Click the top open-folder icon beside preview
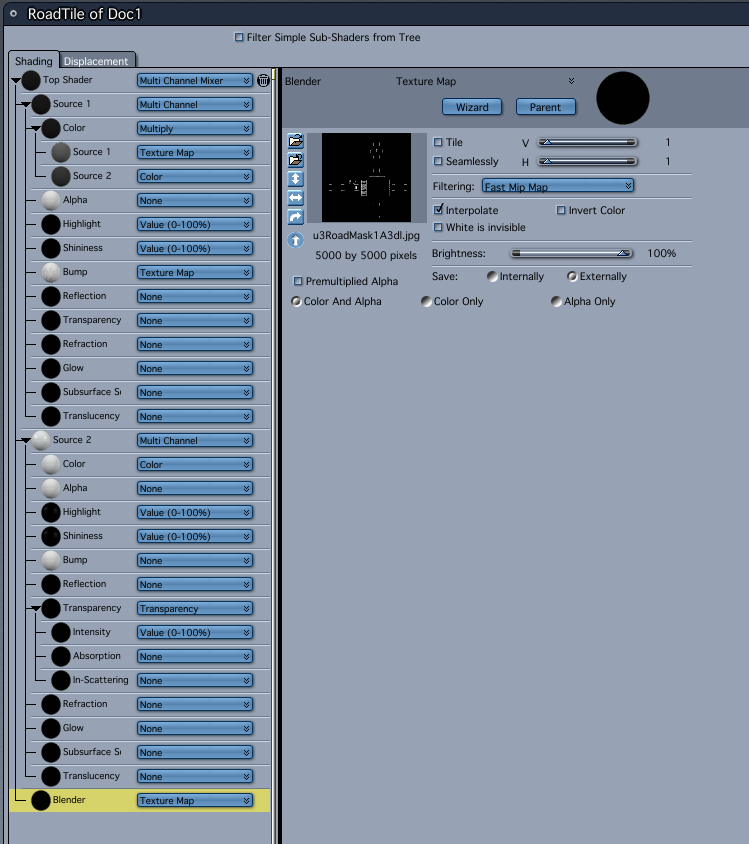This screenshot has width=749, height=844. (x=295, y=141)
